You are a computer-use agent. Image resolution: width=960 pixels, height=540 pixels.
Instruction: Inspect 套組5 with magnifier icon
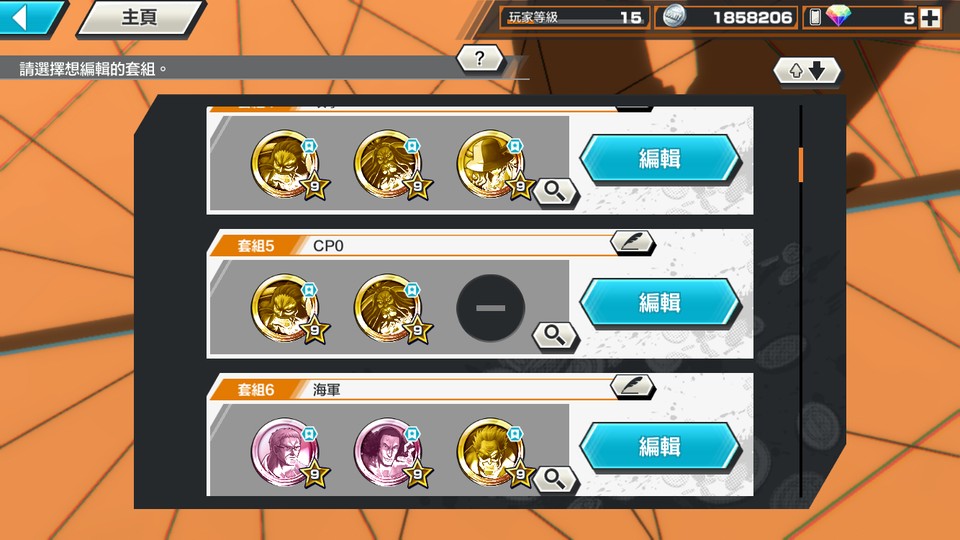555,336
